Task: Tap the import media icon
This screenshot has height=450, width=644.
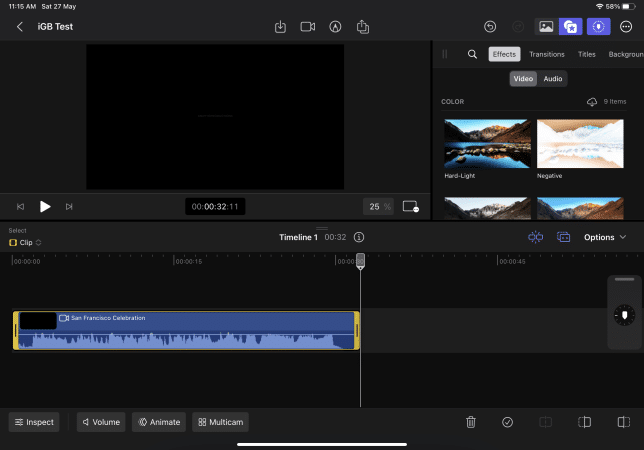Action: pos(280,26)
